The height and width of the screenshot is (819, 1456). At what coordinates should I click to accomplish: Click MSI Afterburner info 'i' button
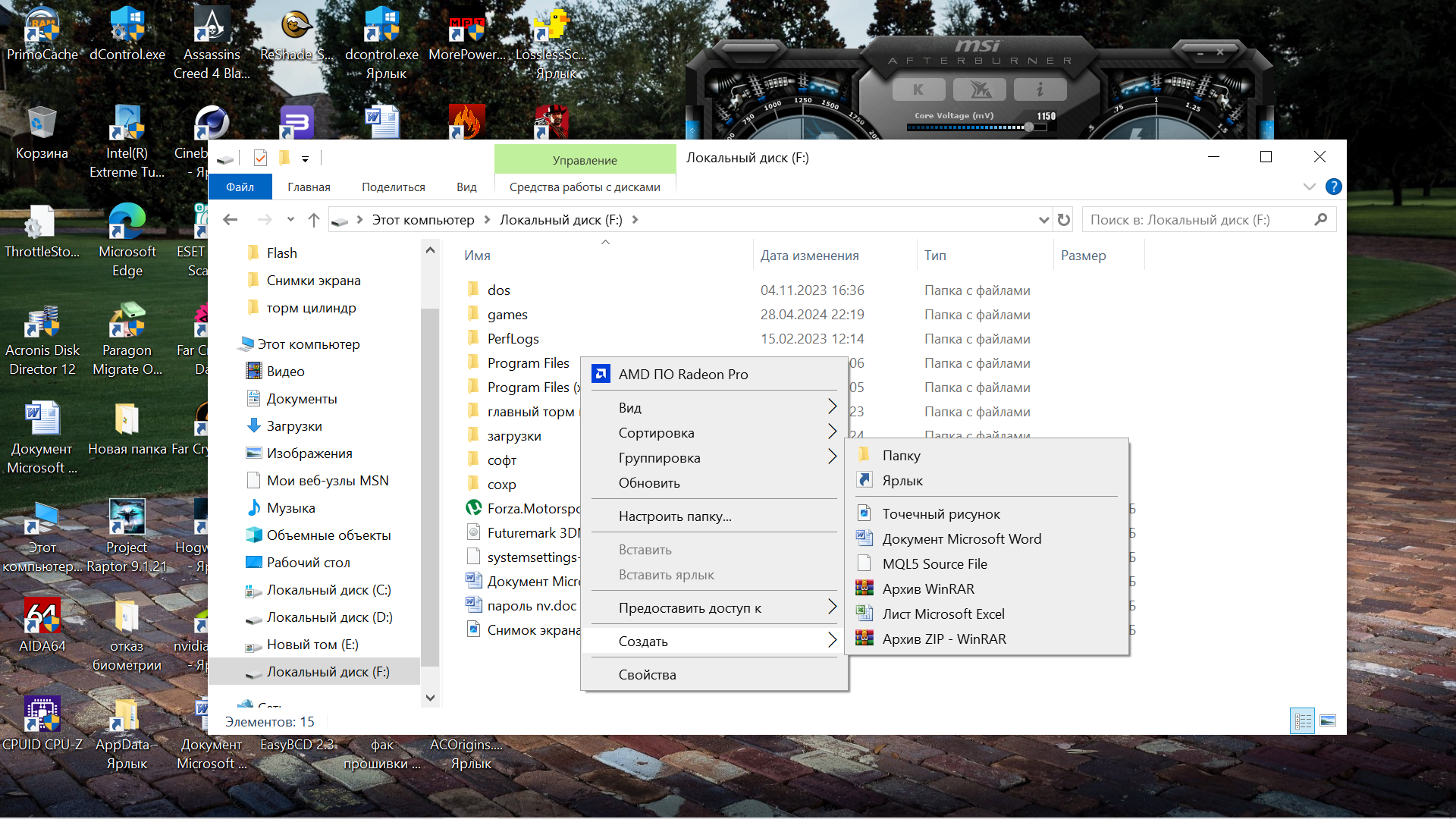click(x=1040, y=89)
